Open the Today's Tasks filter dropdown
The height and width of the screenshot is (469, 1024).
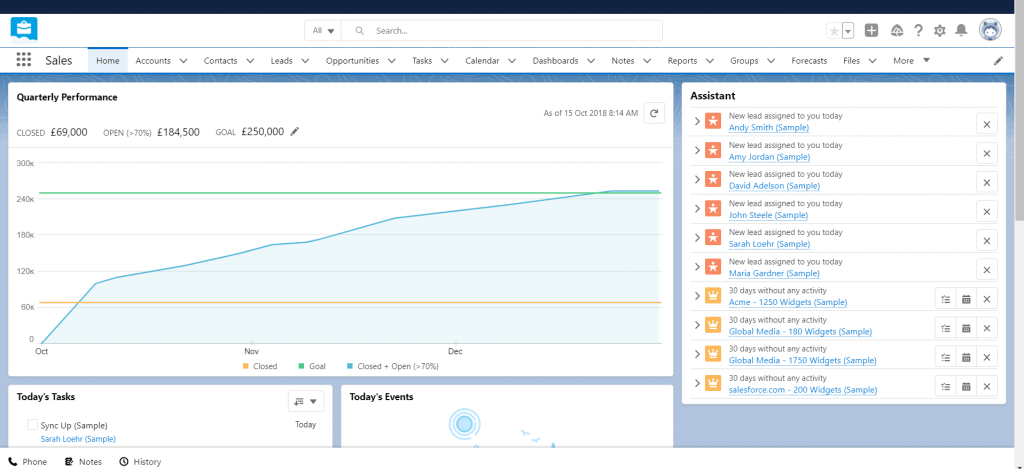click(306, 401)
